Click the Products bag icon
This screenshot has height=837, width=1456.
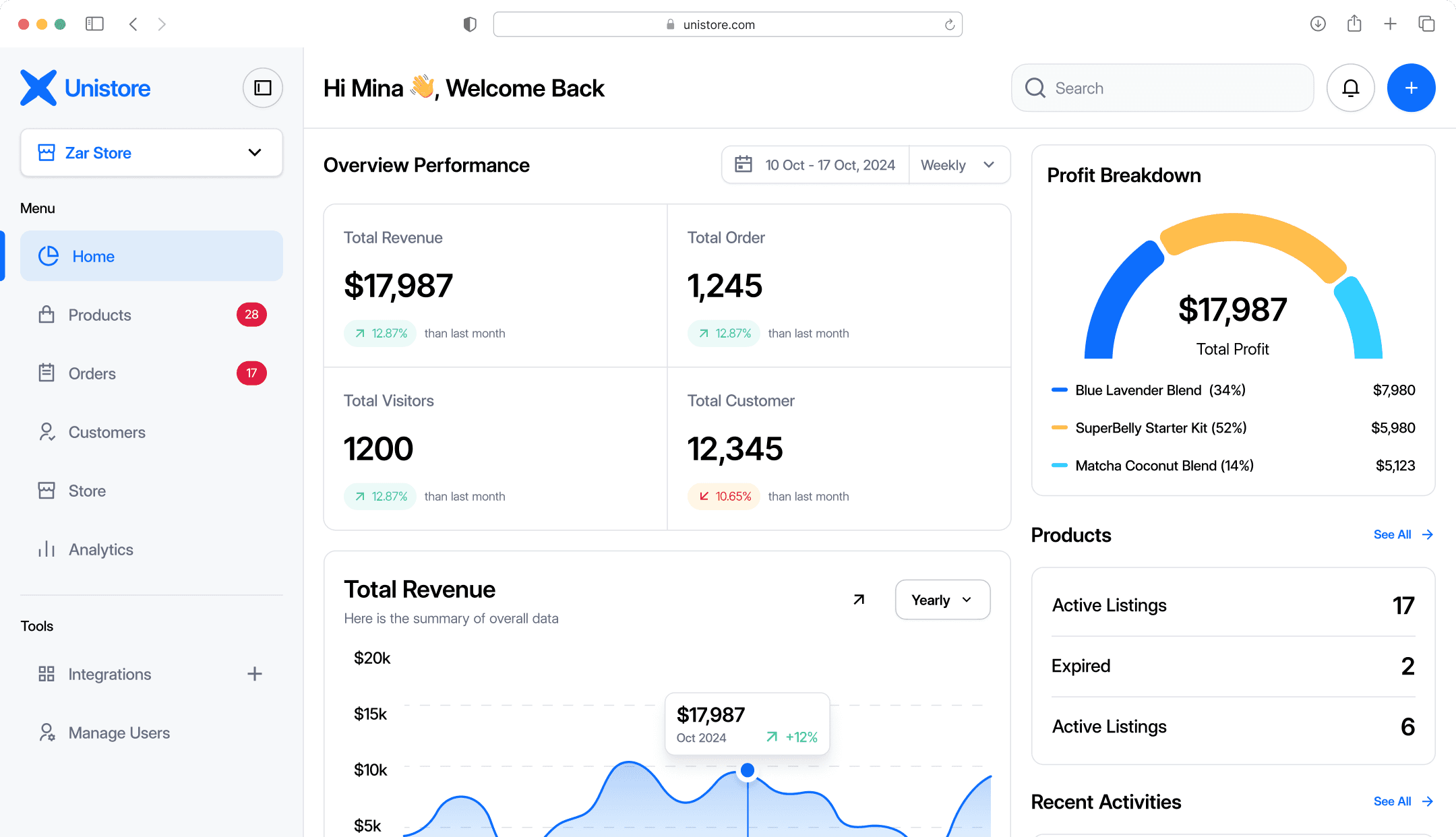pyautogui.click(x=47, y=315)
